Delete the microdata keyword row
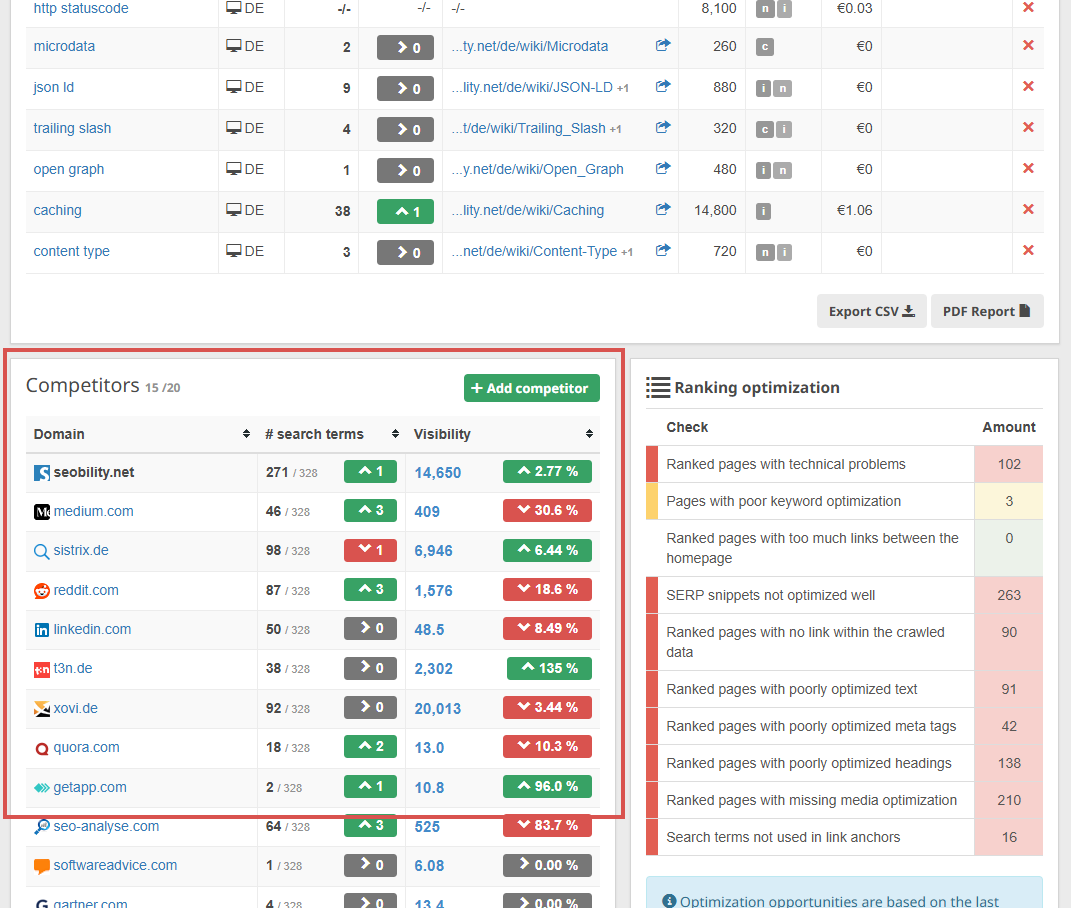This screenshot has height=908, width=1071. tap(1028, 46)
